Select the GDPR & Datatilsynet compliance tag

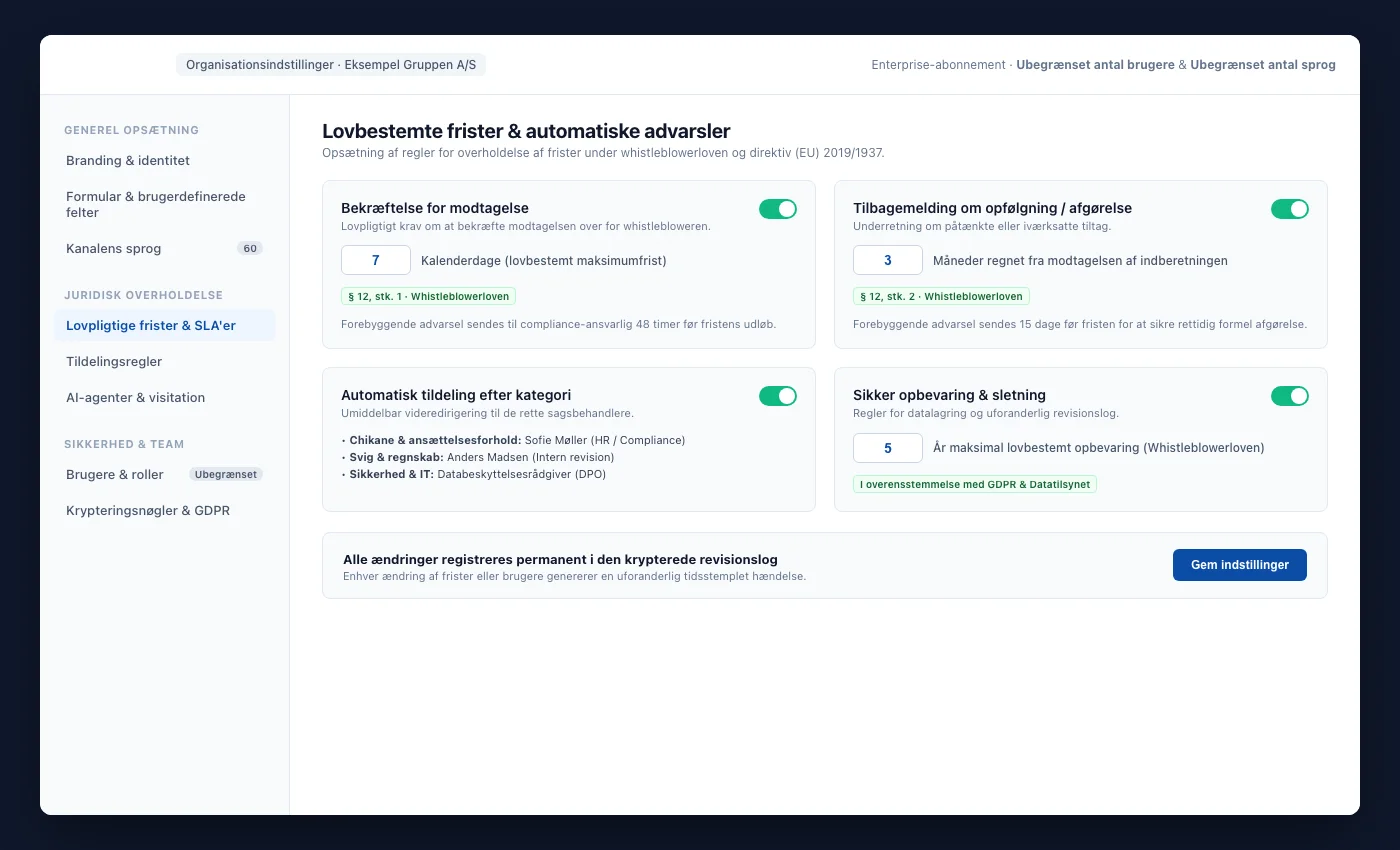pyautogui.click(x=975, y=484)
